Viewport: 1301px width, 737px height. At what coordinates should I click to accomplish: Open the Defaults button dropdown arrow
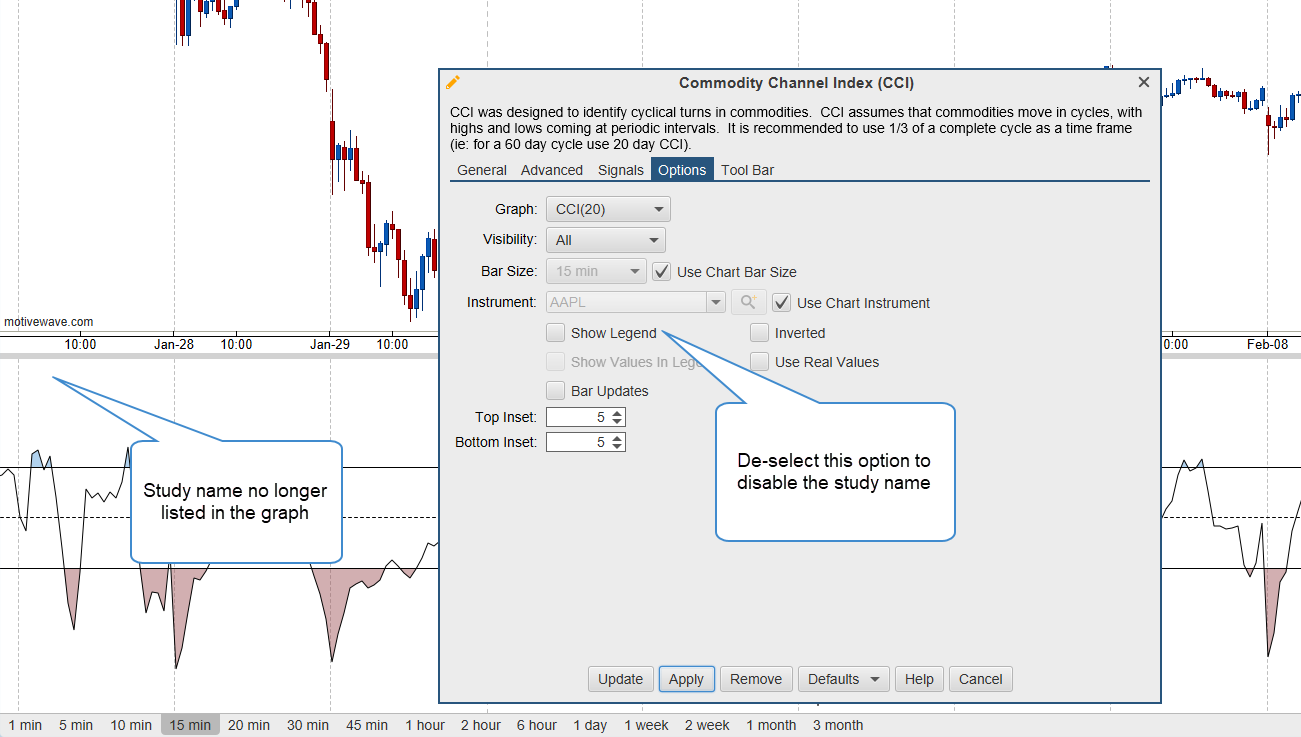(x=875, y=679)
